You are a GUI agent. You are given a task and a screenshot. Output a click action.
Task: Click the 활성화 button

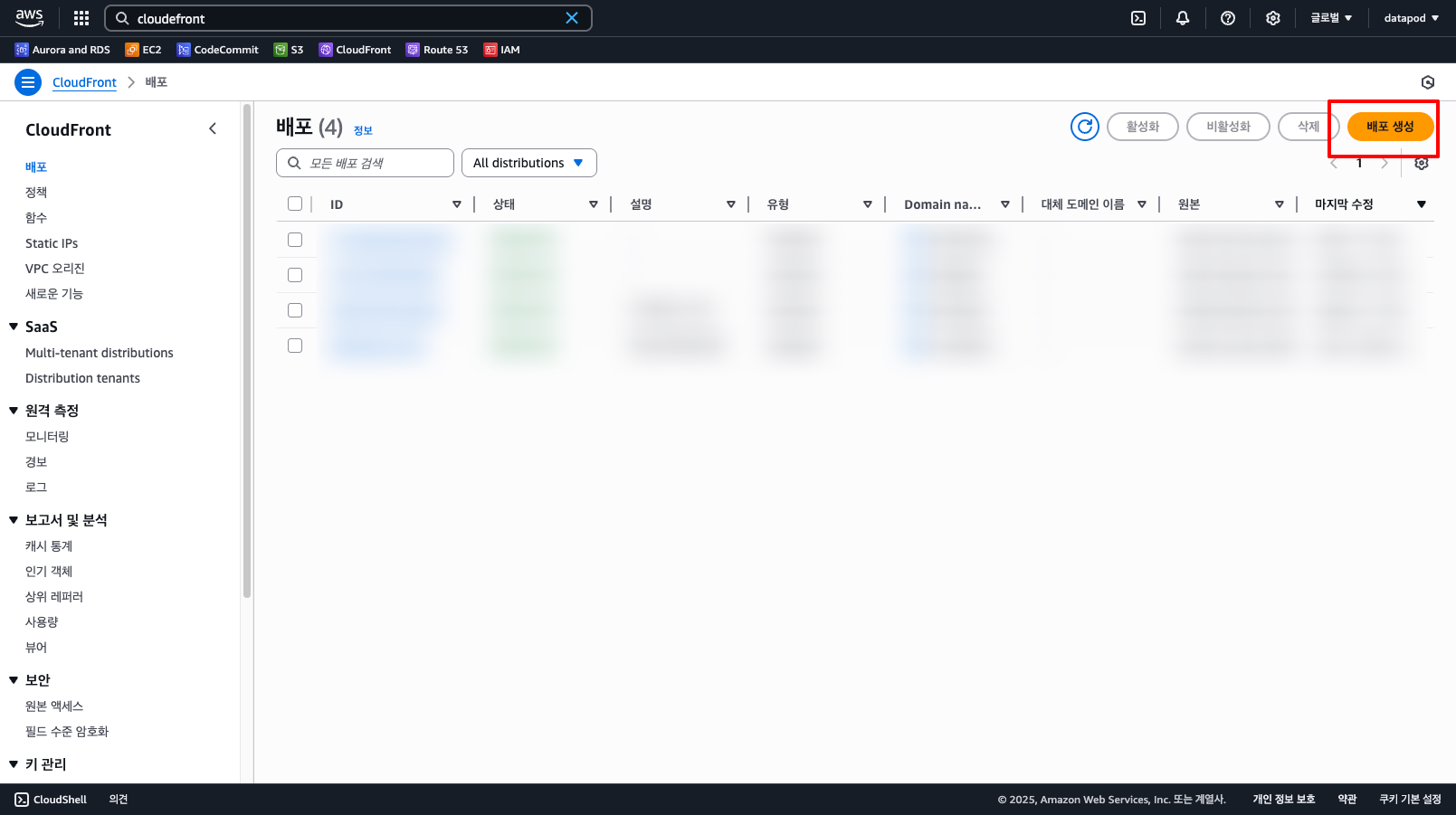1142,127
